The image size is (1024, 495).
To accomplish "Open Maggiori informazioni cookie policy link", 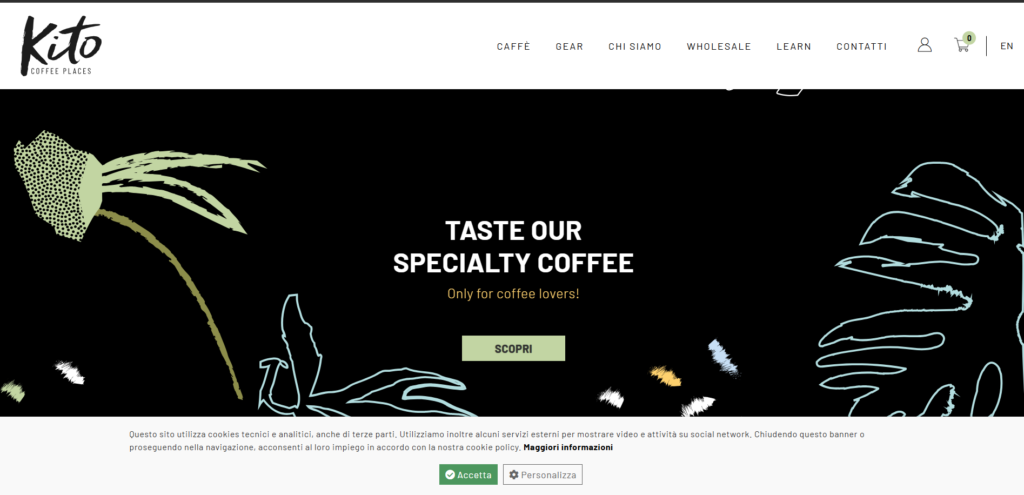I will coord(568,447).
